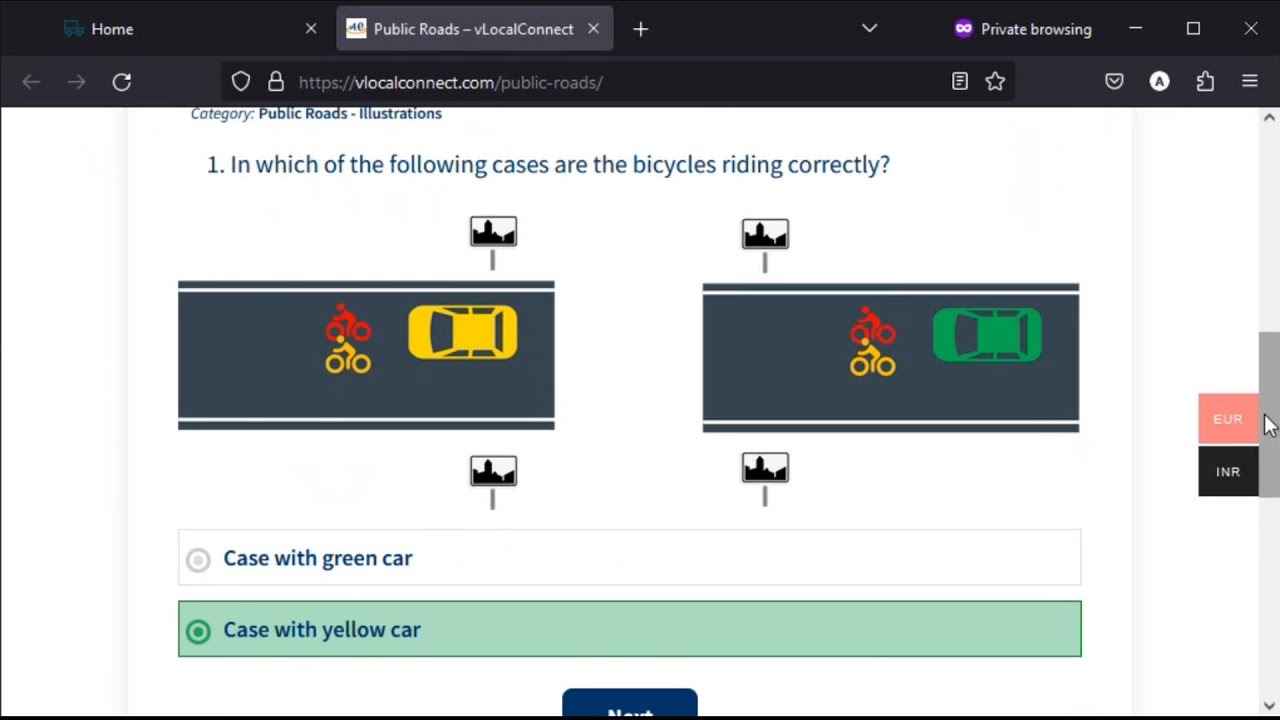Switch currency to INR

(1228, 471)
